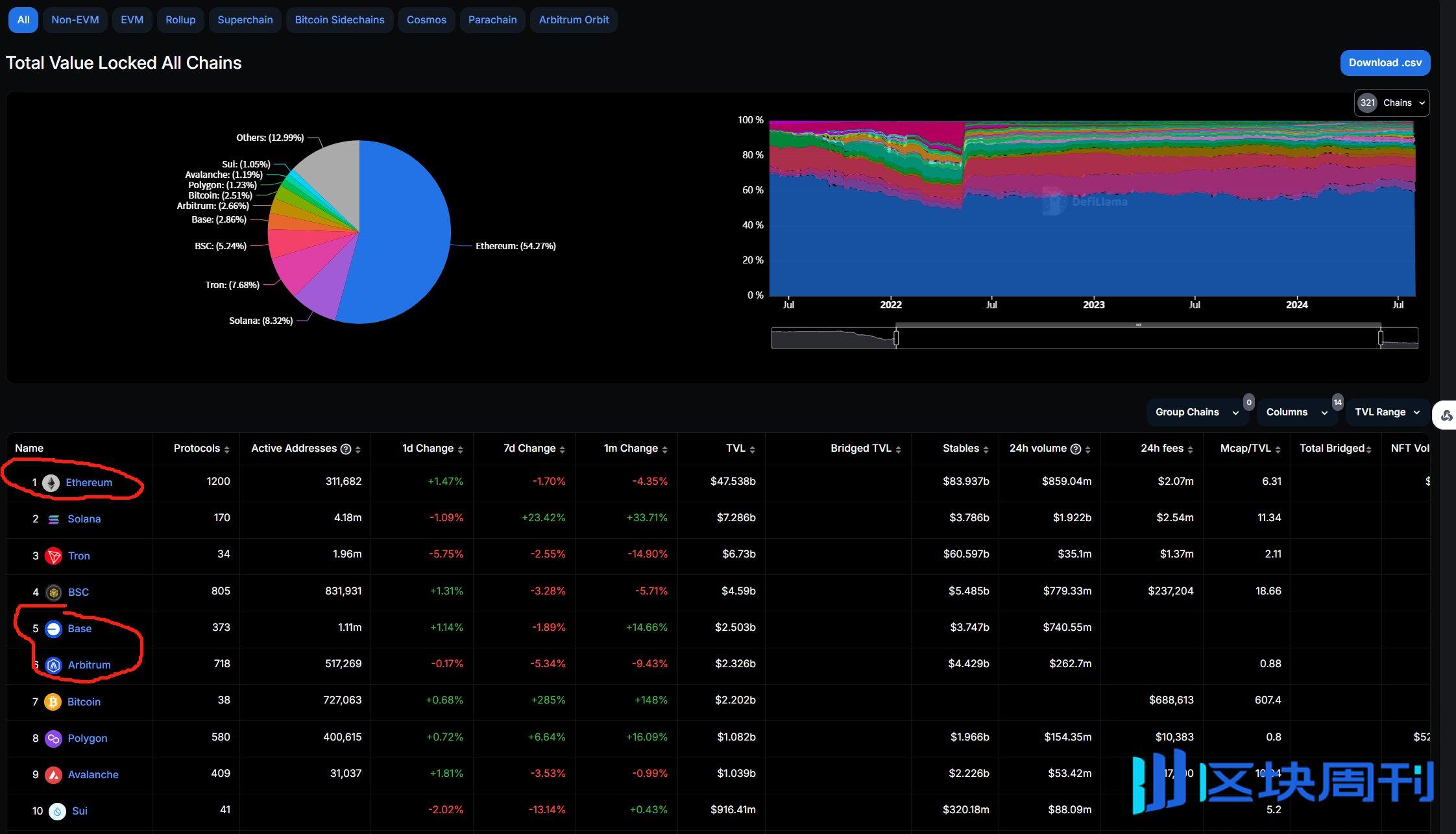Open the Sui chain link

(80, 811)
